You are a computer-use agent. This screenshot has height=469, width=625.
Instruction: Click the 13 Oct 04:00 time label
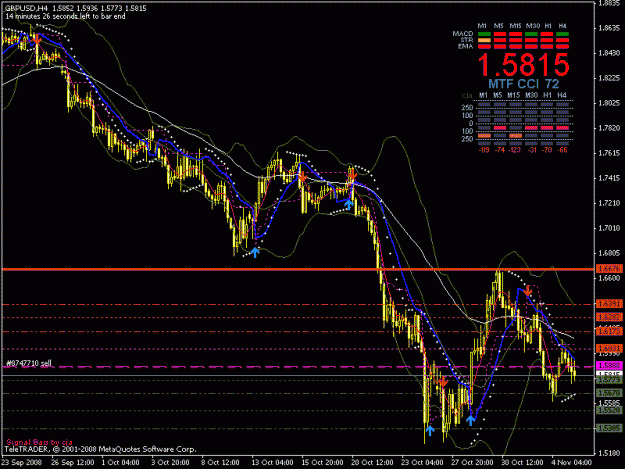273,463
